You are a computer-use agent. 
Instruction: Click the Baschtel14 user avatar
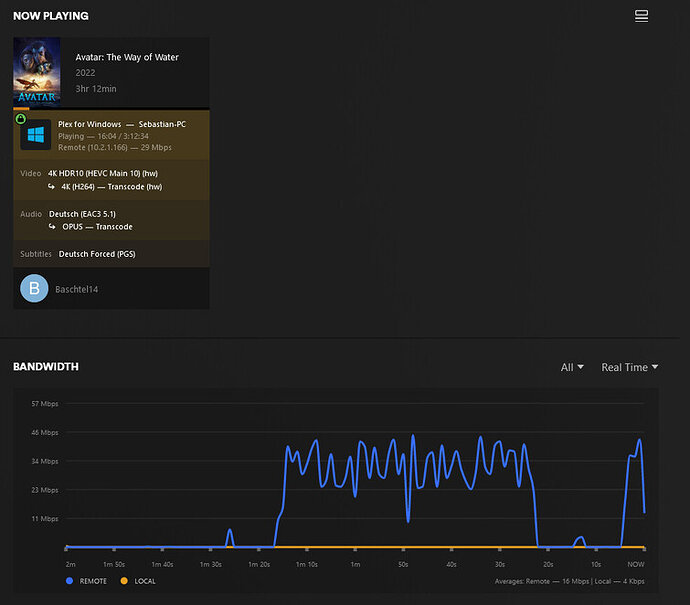click(34, 288)
